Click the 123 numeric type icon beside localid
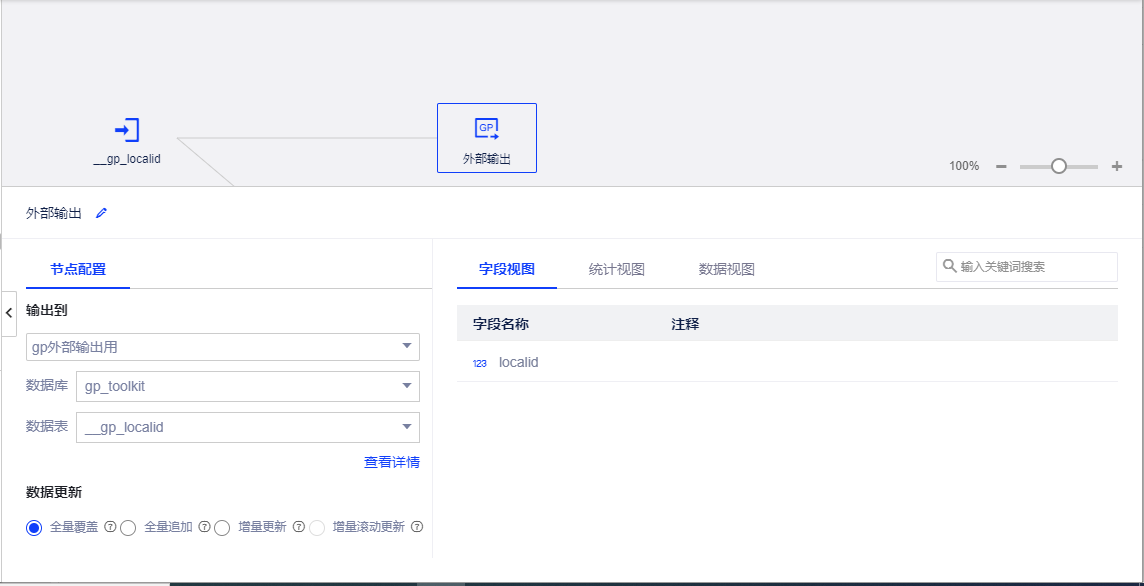The height and width of the screenshot is (586, 1144). click(x=480, y=363)
